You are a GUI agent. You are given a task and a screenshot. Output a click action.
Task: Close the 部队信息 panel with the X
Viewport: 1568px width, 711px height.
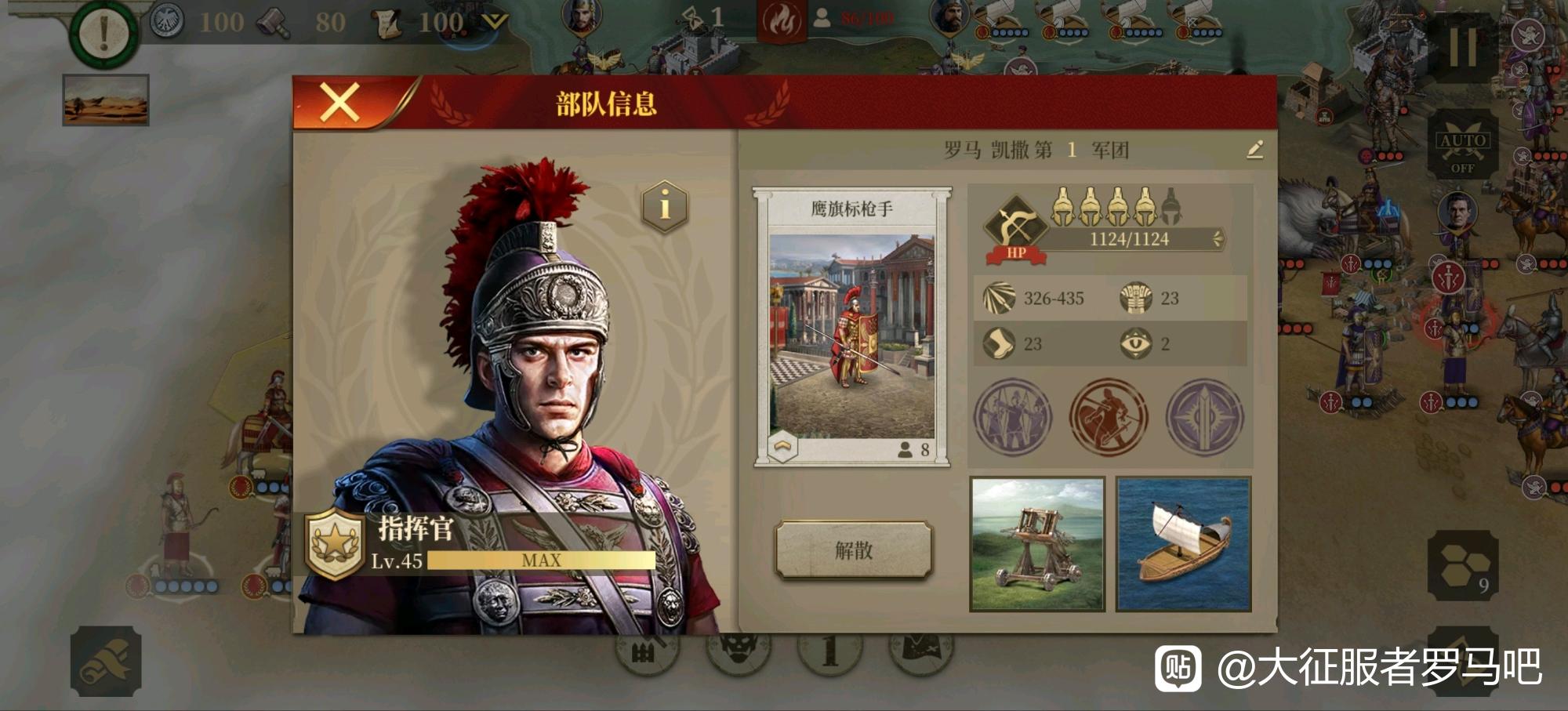coord(339,102)
